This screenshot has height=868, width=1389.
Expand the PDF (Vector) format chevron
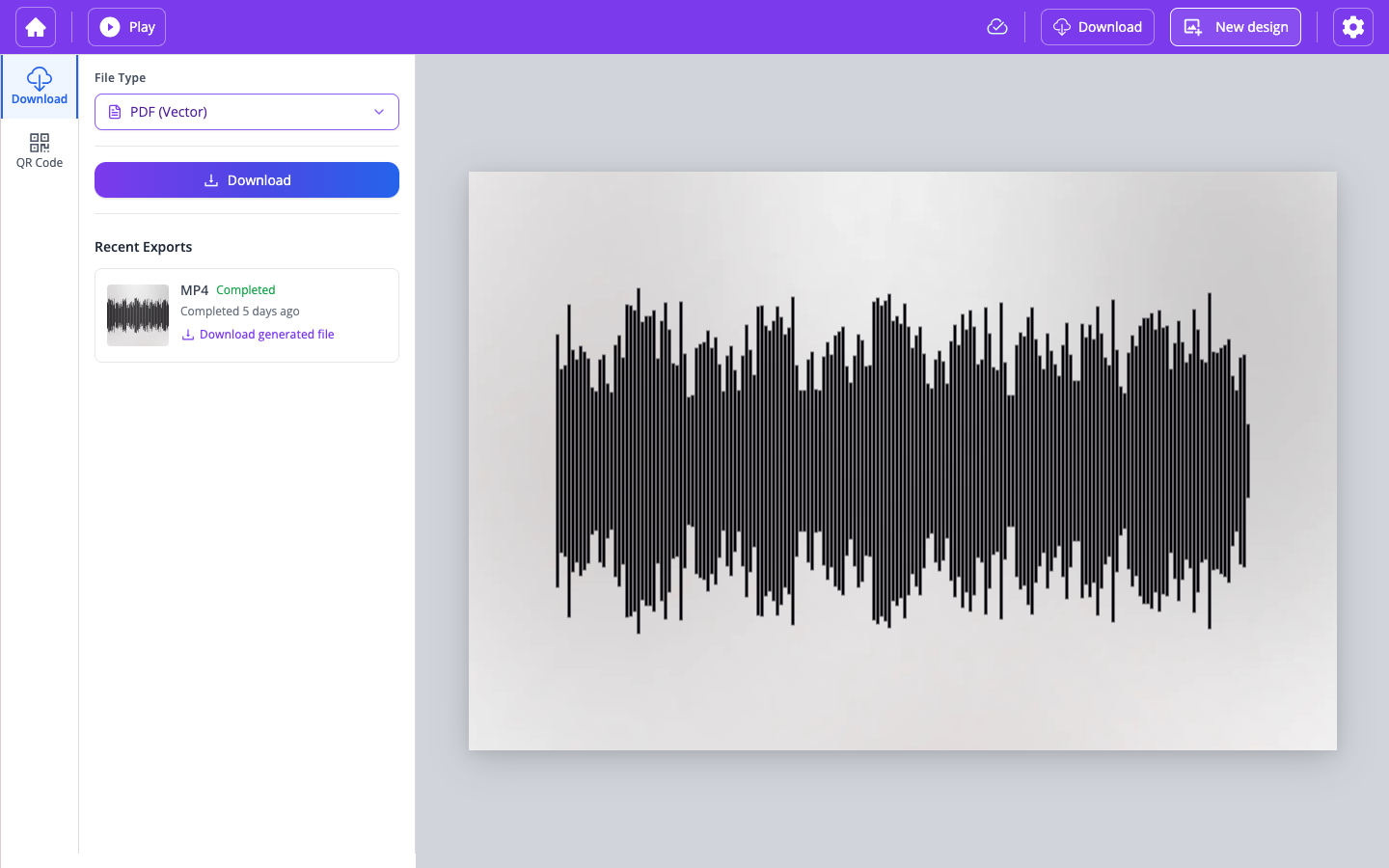(378, 111)
